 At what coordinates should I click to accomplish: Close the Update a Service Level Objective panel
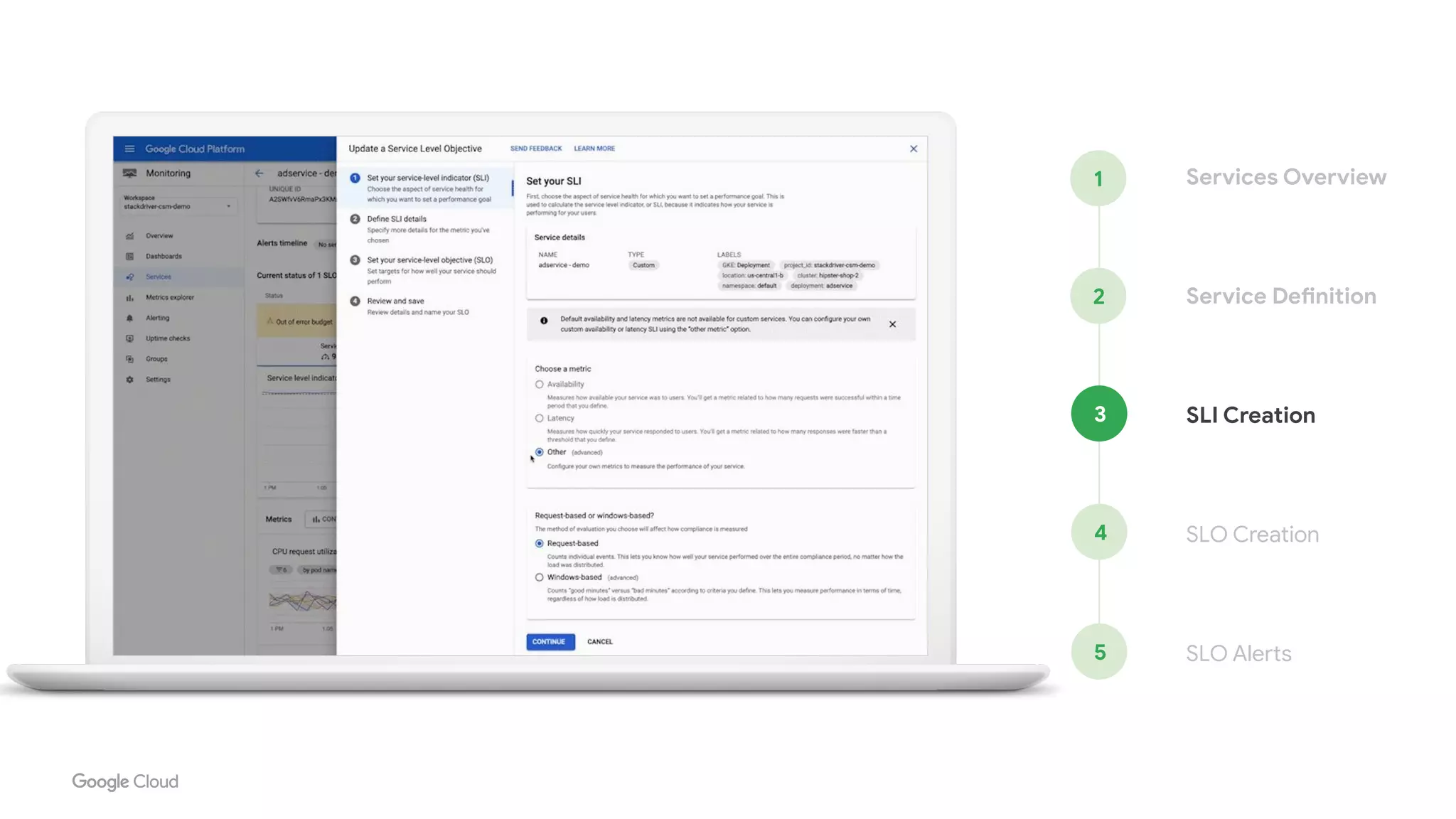point(914,149)
